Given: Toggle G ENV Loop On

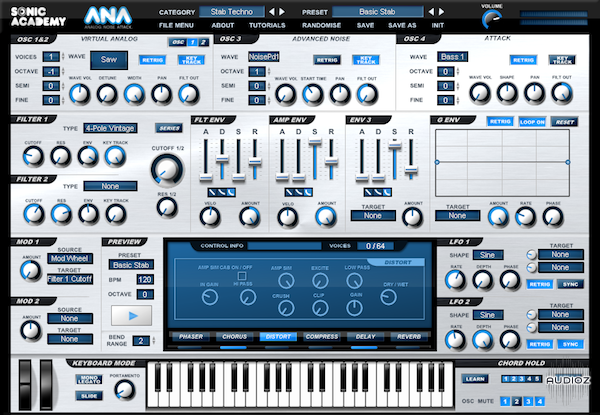Looking at the screenshot, I should [x=532, y=122].
